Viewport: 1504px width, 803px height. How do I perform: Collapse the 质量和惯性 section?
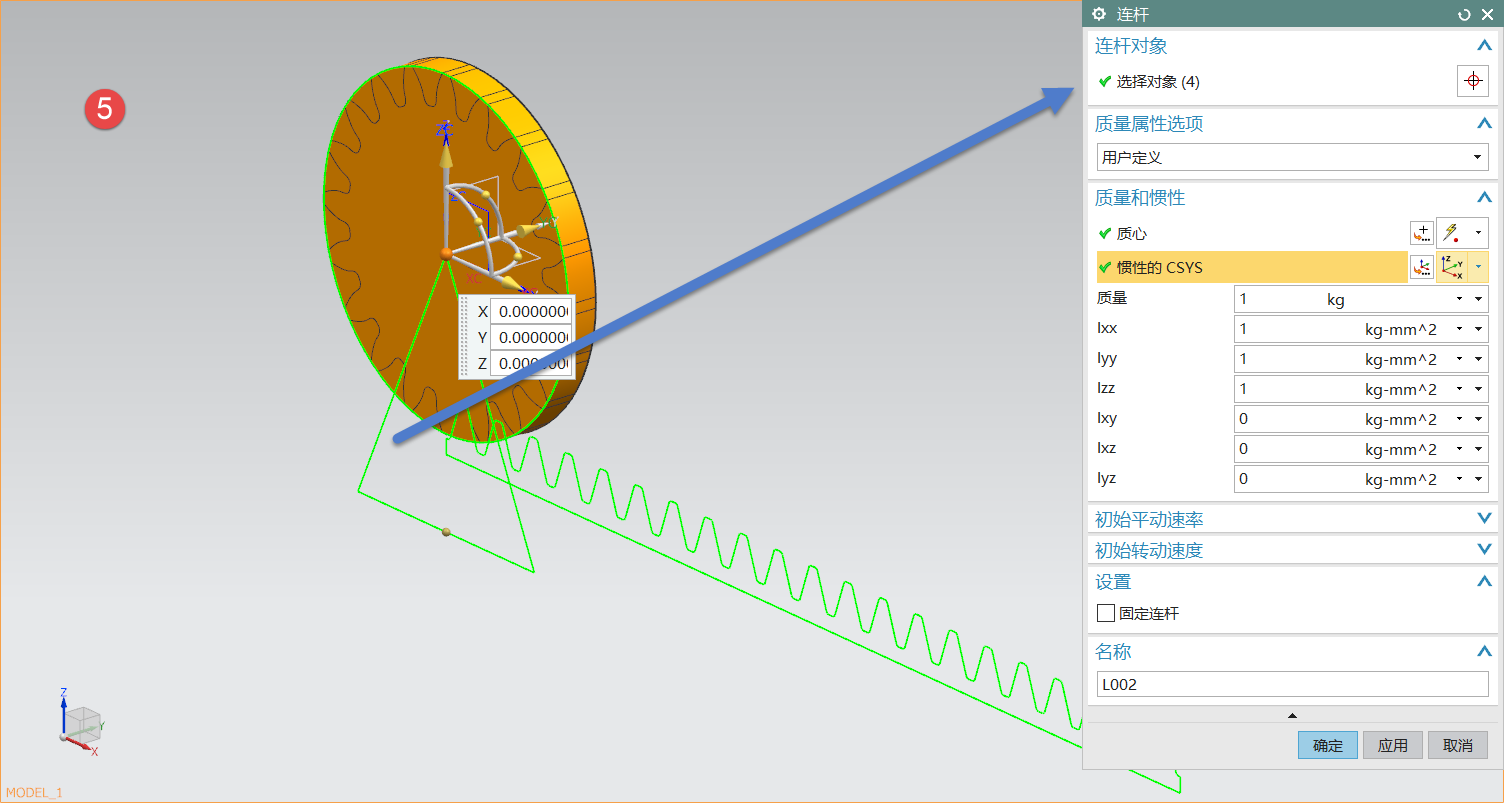[1484, 198]
